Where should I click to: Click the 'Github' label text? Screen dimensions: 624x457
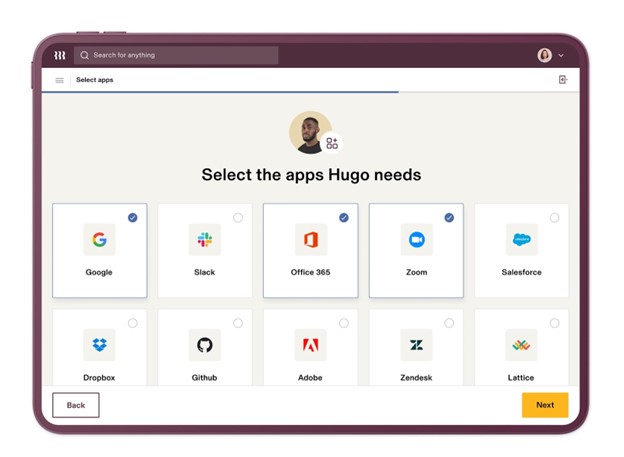(x=205, y=378)
